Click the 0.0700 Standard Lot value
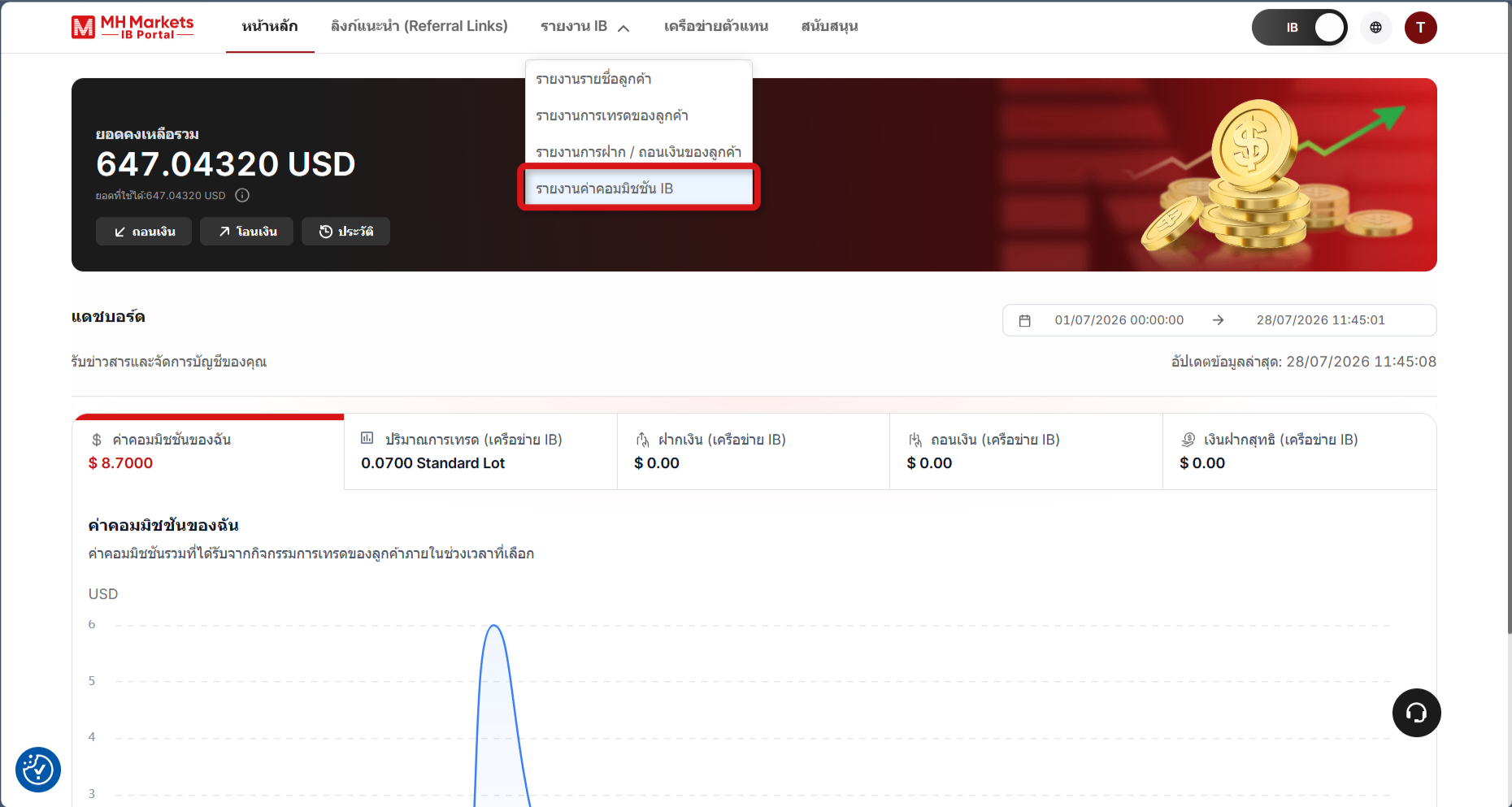 tap(432, 463)
